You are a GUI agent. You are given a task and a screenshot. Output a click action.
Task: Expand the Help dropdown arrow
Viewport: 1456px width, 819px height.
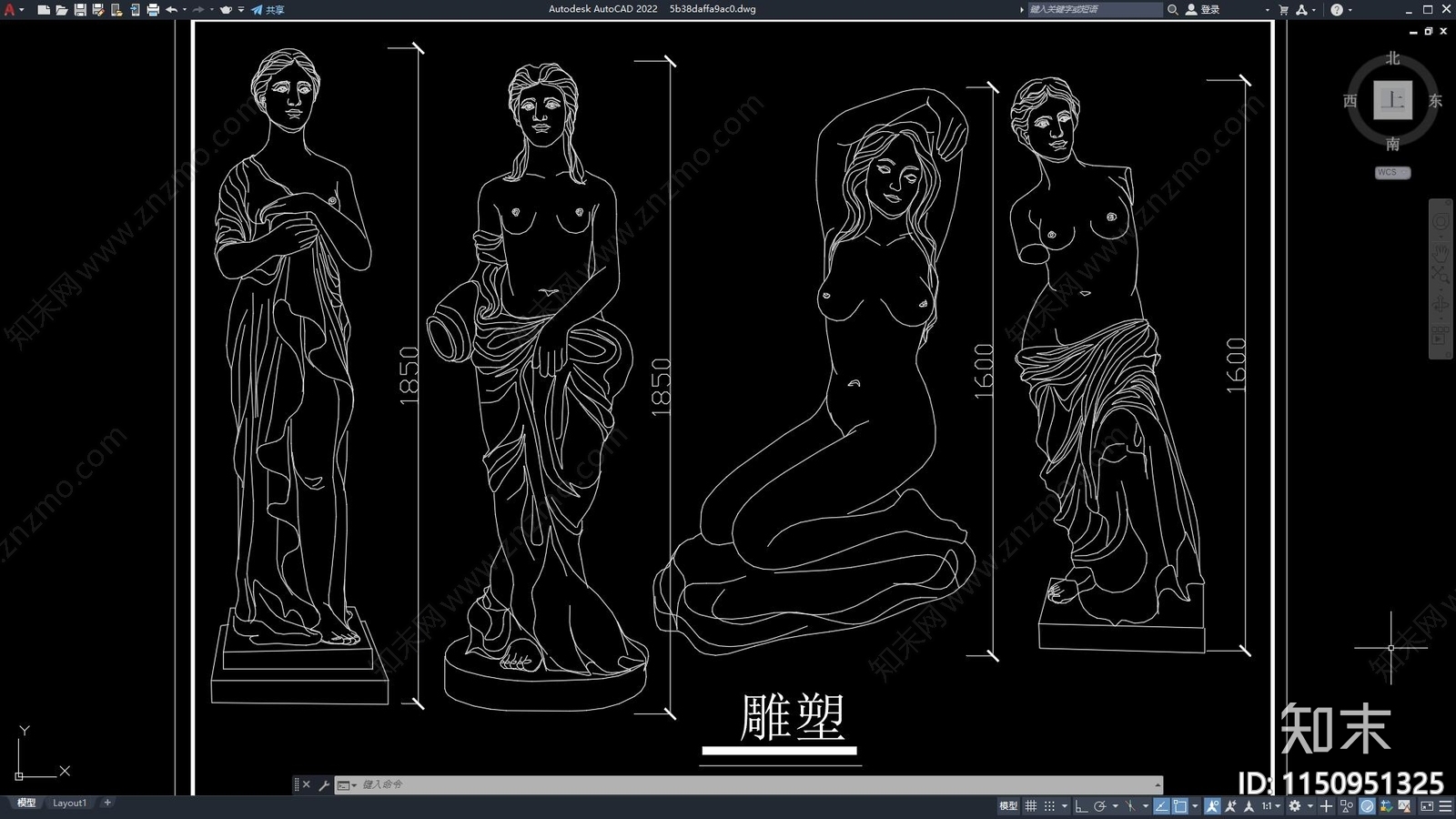point(1350,10)
